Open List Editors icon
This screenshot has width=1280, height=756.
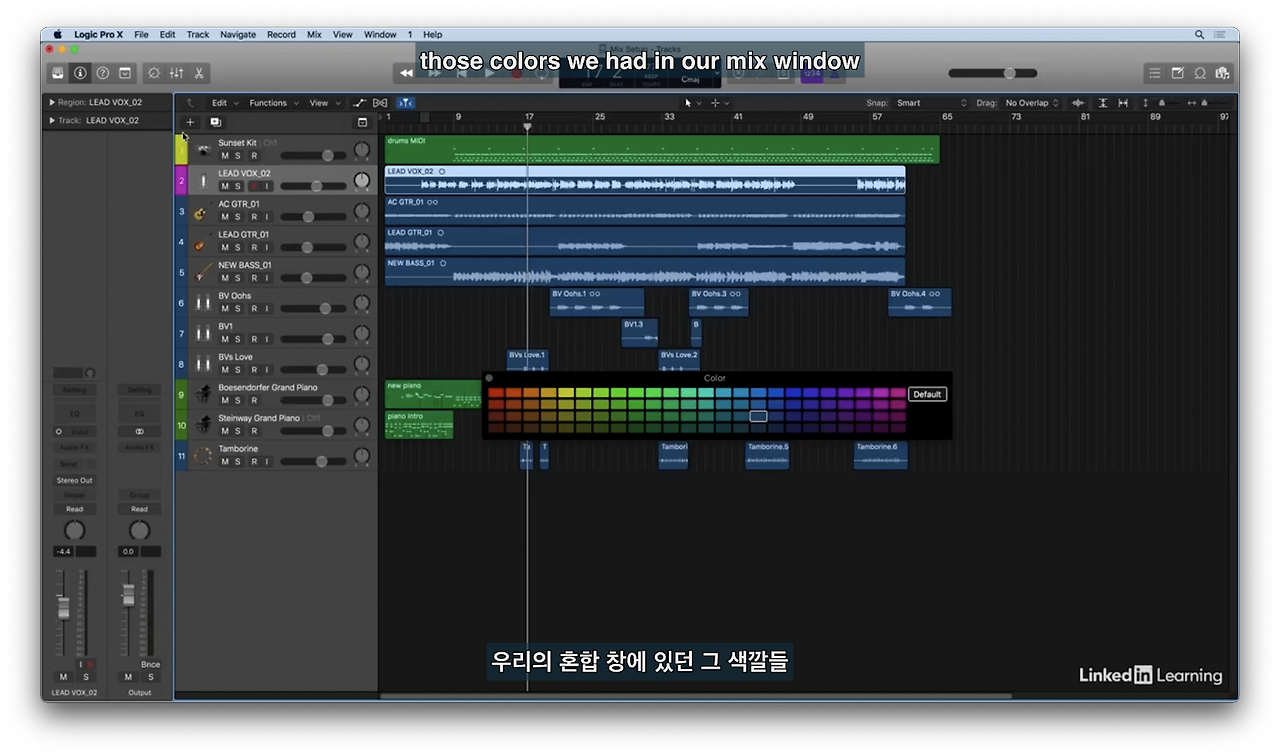coord(1155,73)
